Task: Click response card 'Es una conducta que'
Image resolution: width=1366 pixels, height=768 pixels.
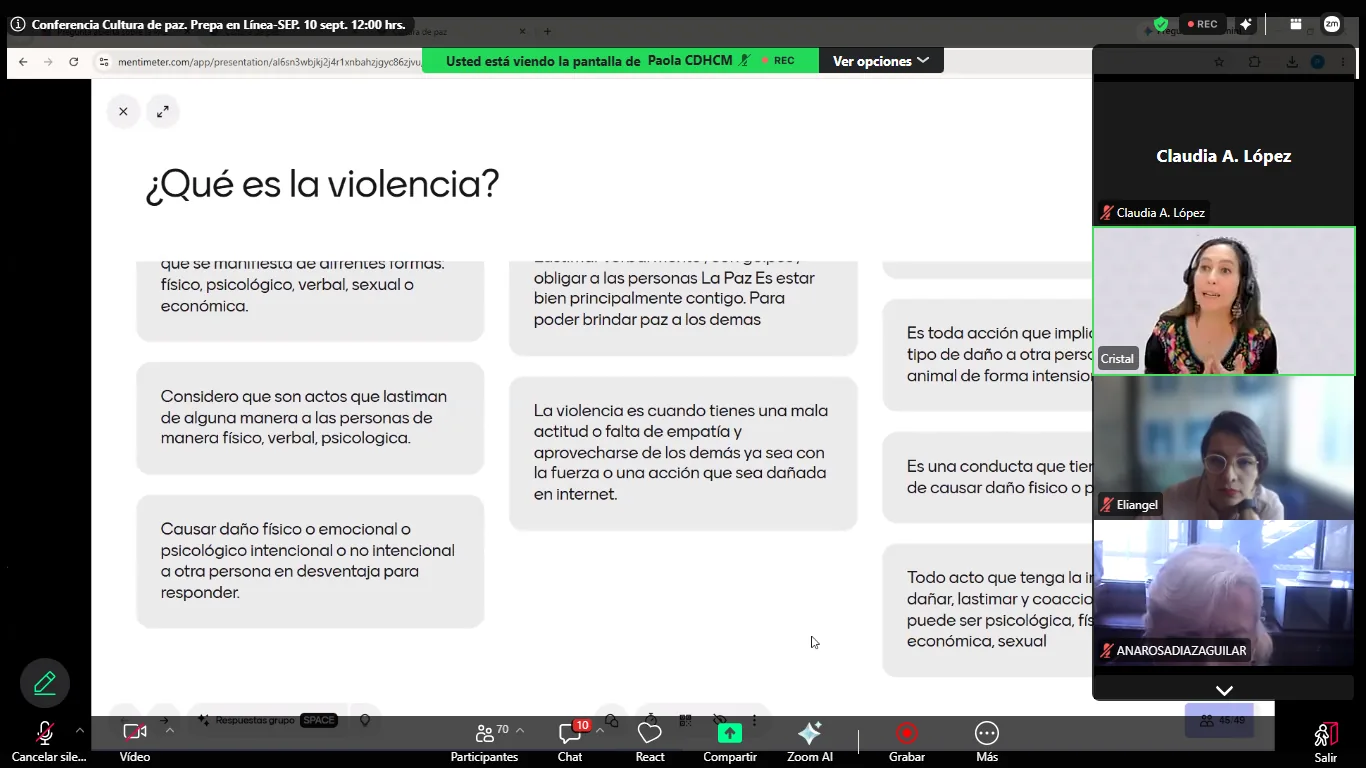Action: click(988, 477)
